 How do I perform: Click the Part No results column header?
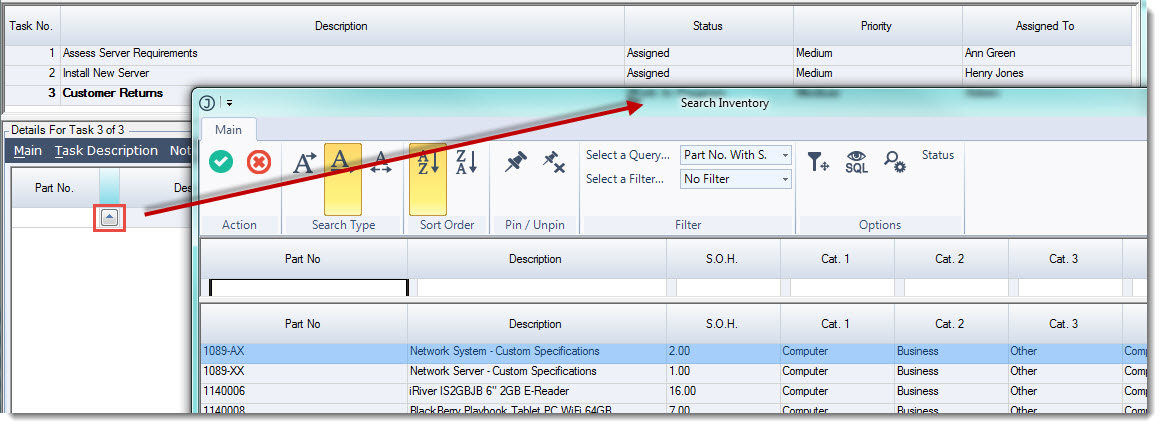(x=303, y=324)
